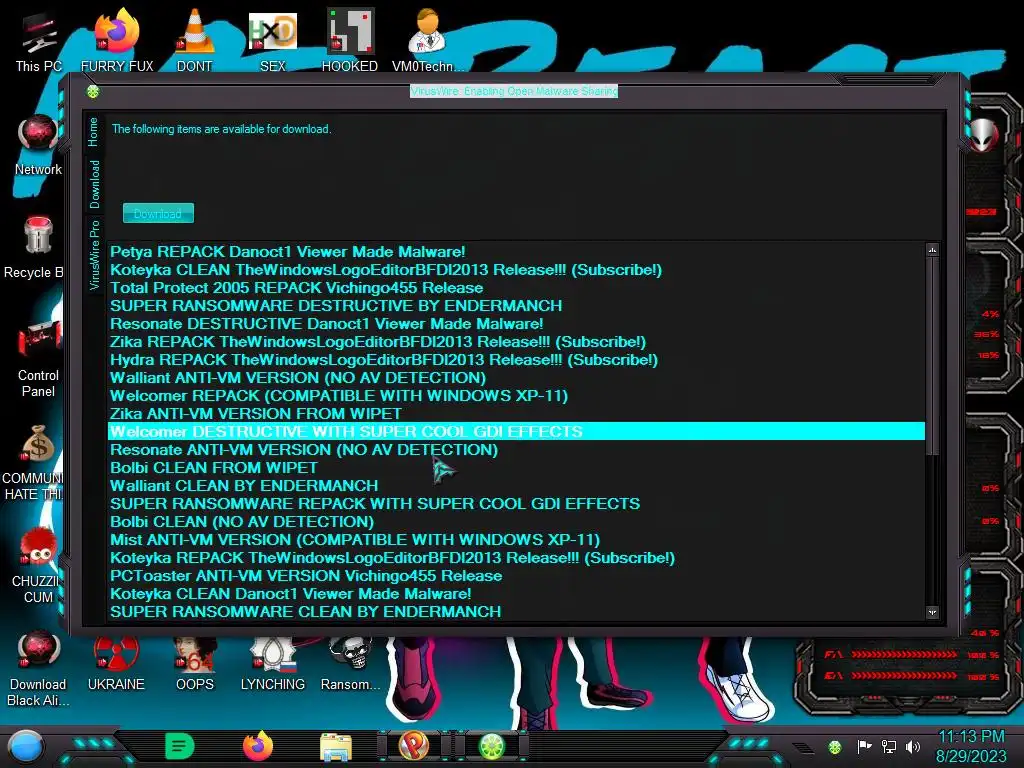Select Total Protect 2005 REPACK entry
The image size is (1024, 768).
[x=516, y=288]
